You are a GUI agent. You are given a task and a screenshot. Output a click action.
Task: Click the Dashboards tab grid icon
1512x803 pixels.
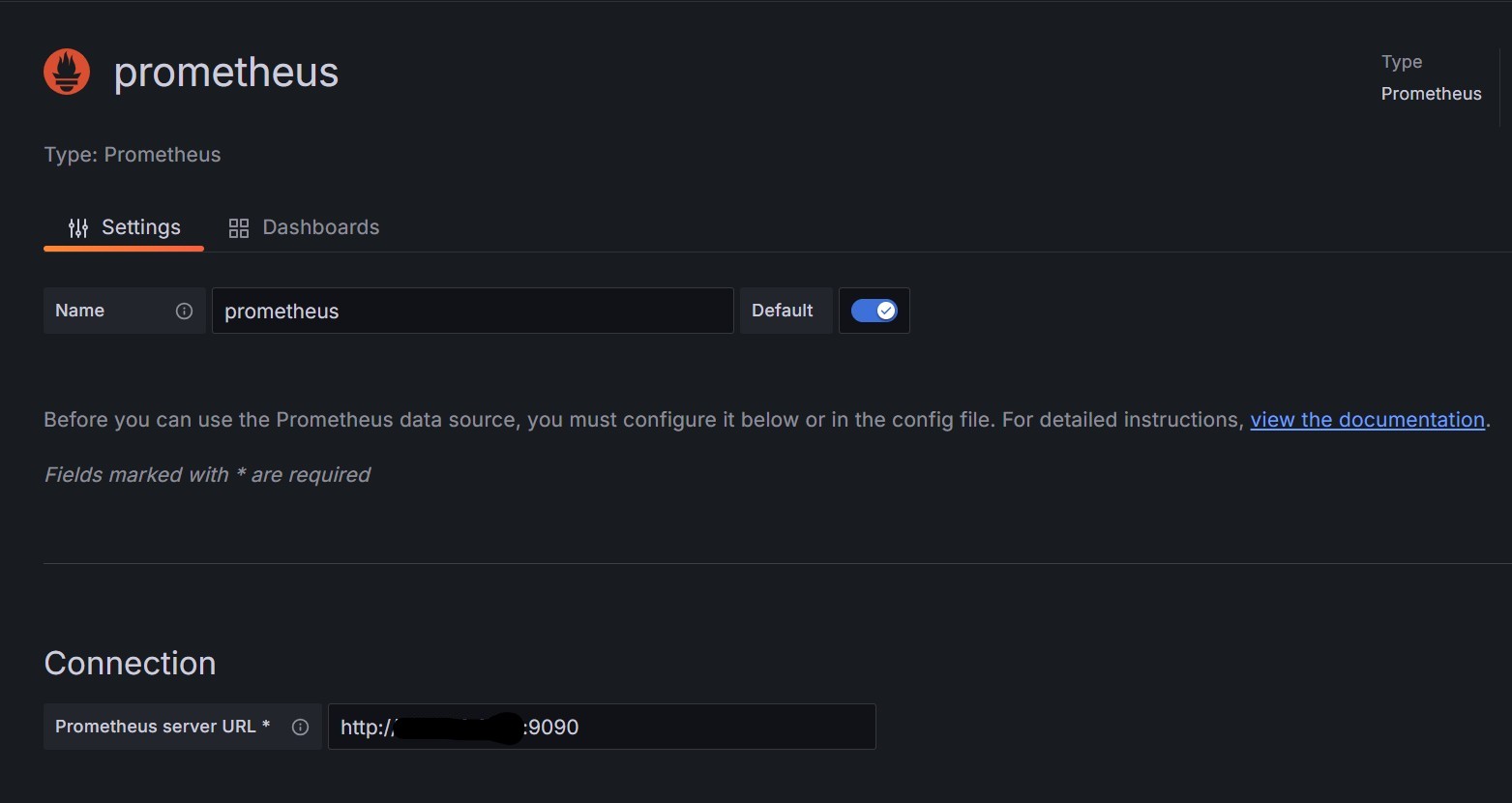pos(238,228)
